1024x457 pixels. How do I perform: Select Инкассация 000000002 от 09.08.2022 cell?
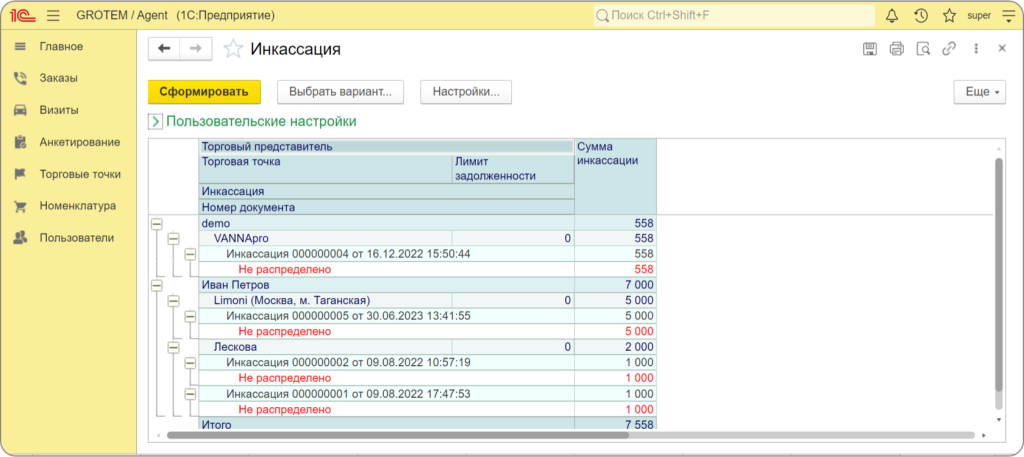[x=387, y=362]
